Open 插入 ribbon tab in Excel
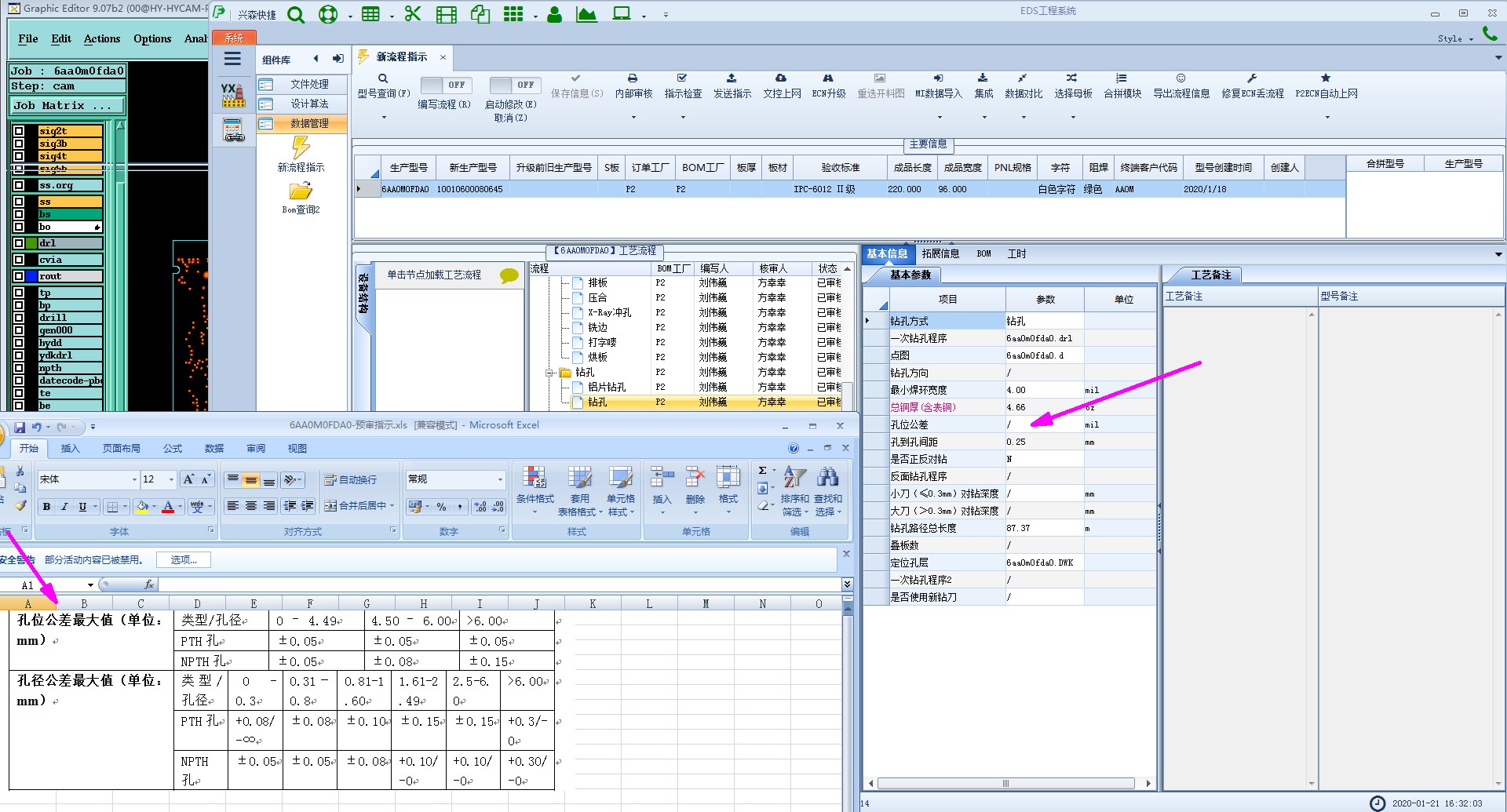The height and width of the screenshot is (812, 1507). pyautogui.click(x=70, y=449)
